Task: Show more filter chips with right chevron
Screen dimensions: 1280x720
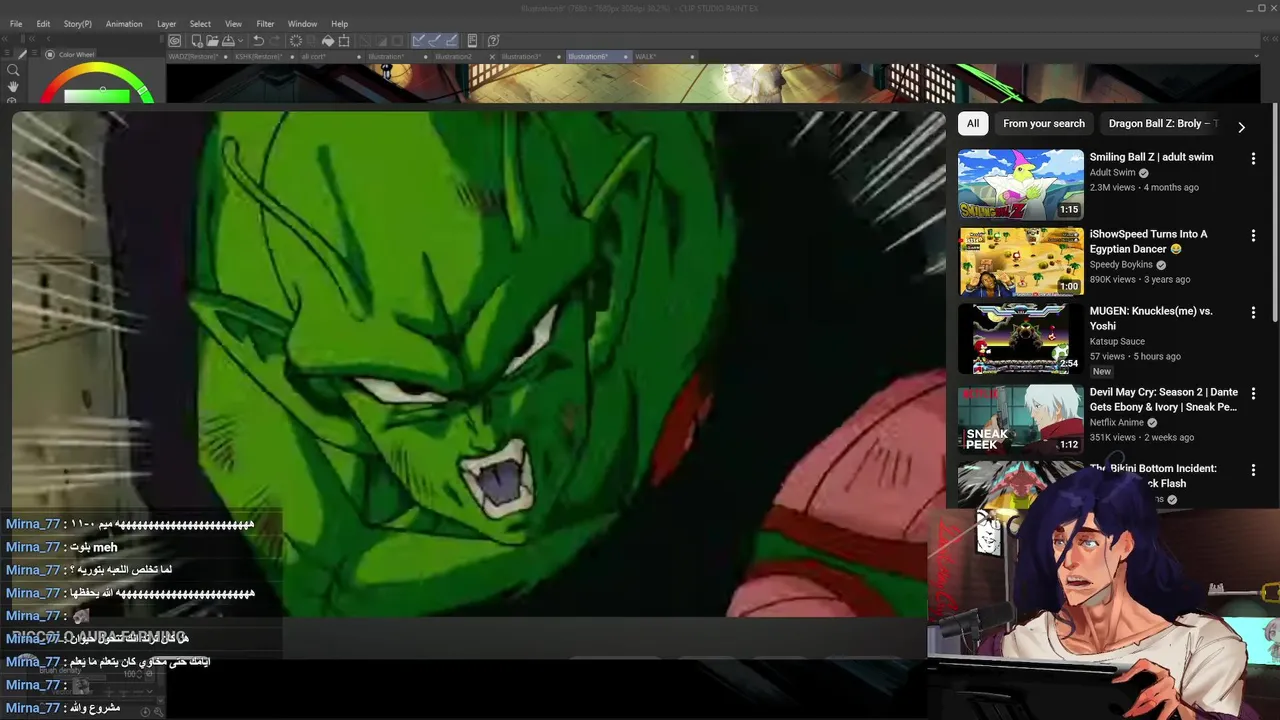Action: click(x=1241, y=127)
